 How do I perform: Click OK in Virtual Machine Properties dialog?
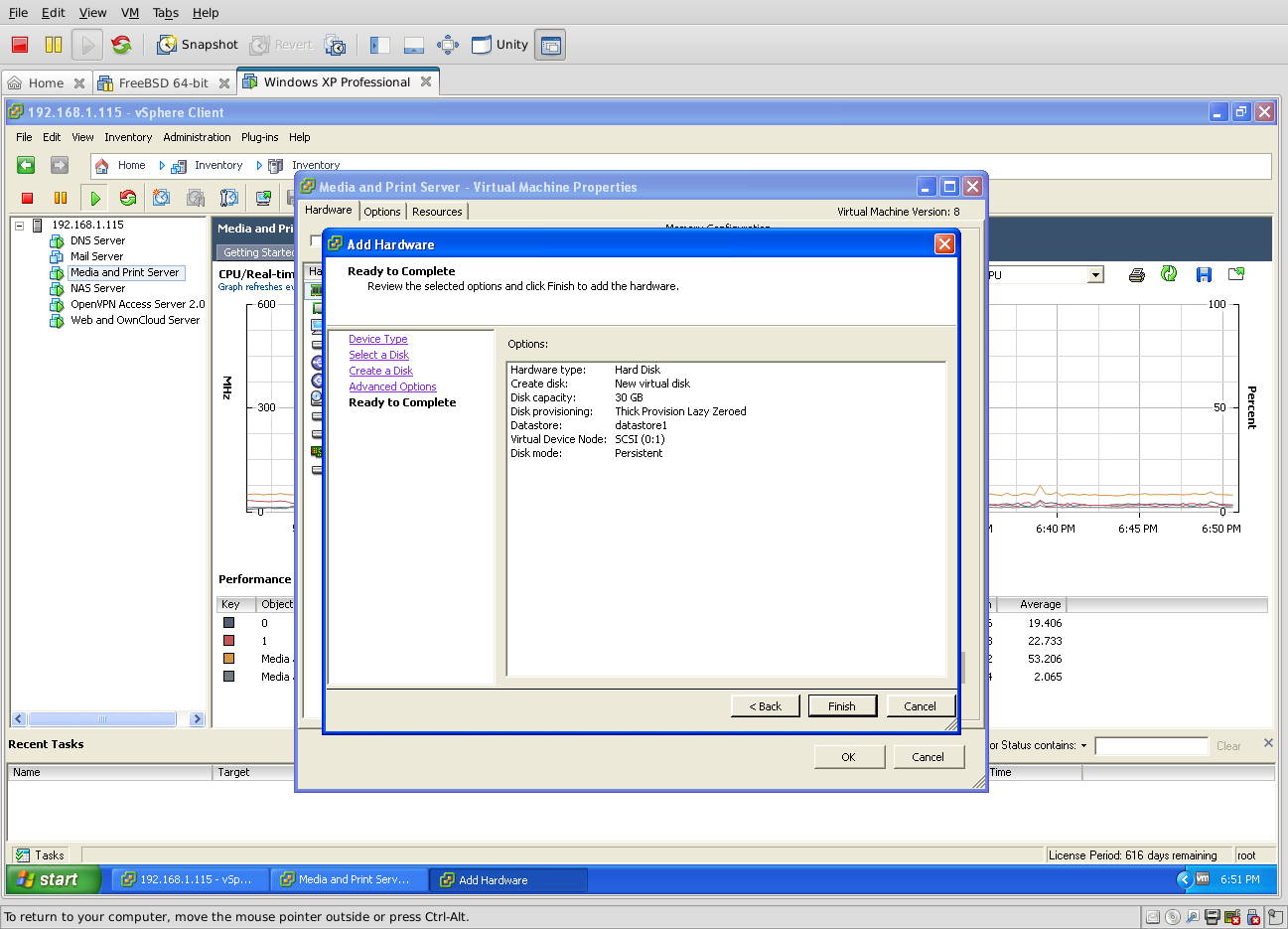point(849,756)
